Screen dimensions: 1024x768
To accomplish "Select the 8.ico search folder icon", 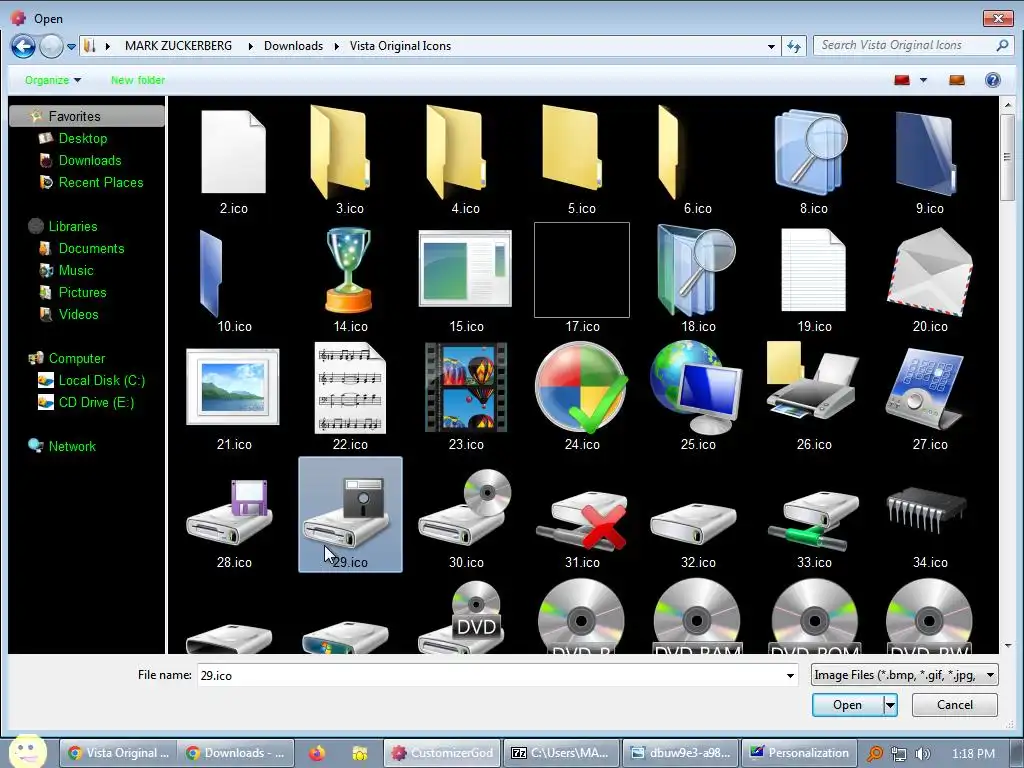I will (812, 152).
